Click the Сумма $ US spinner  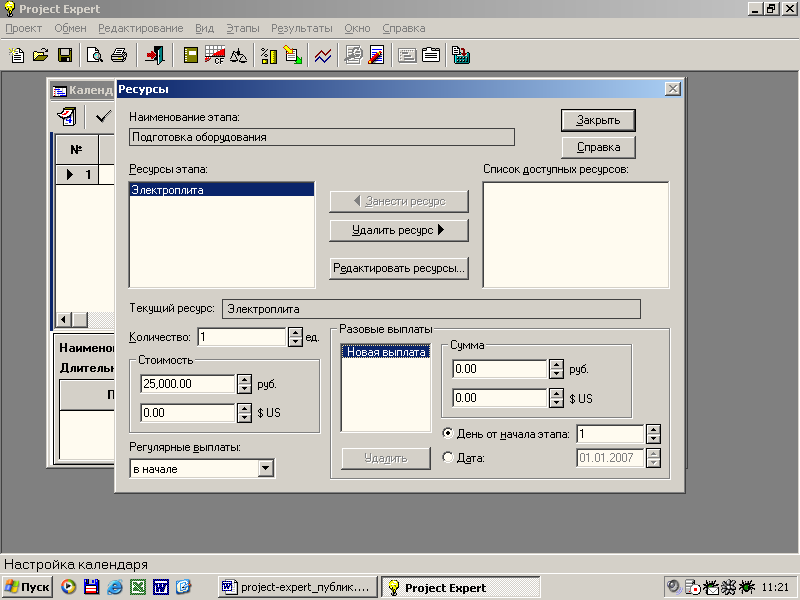(x=557, y=398)
